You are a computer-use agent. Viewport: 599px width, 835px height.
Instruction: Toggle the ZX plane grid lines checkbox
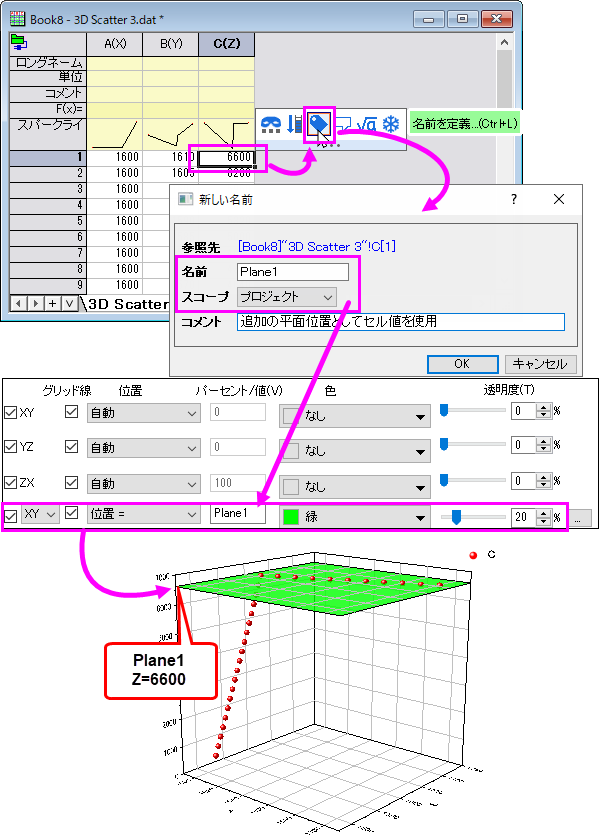pos(71,482)
